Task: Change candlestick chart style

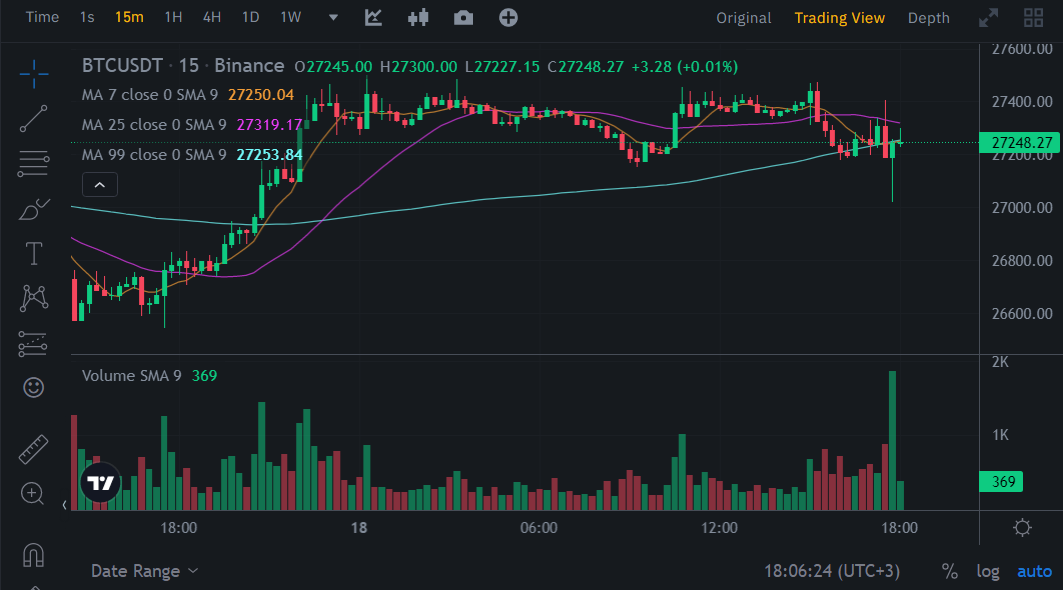Action: (x=418, y=18)
